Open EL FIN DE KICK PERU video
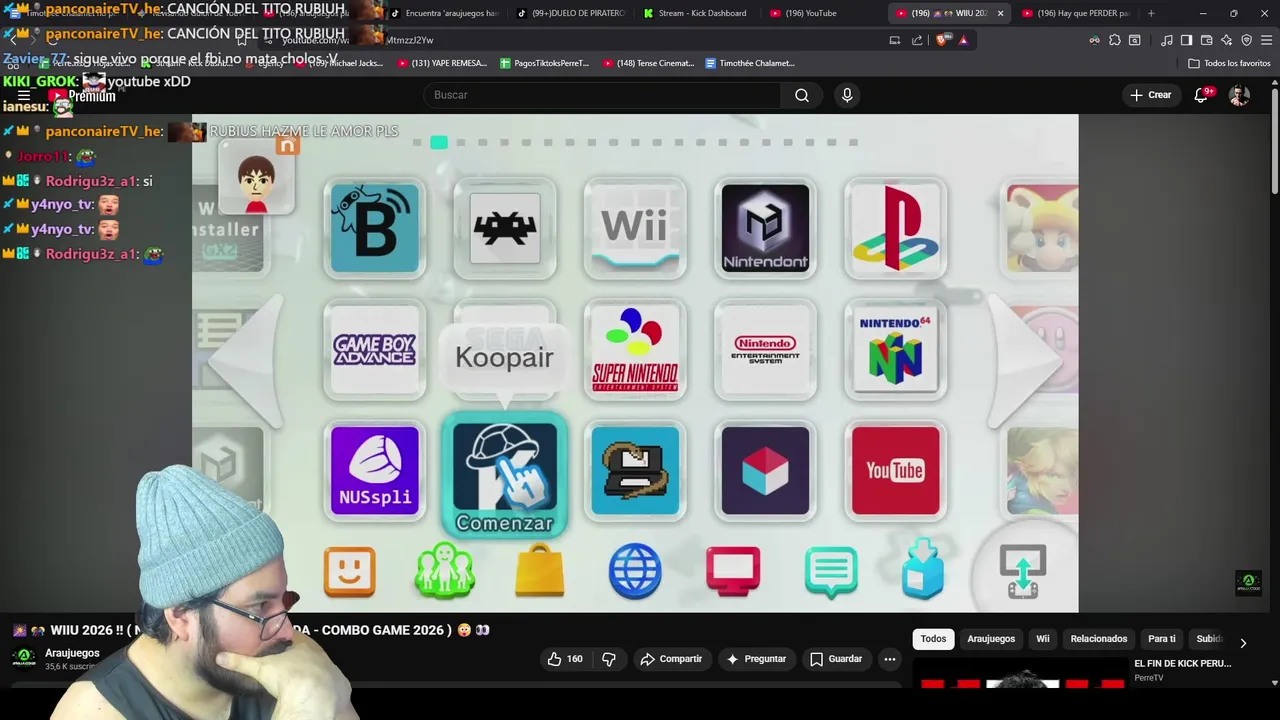Screen dimensions: 1280x720 coord(1182,663)
